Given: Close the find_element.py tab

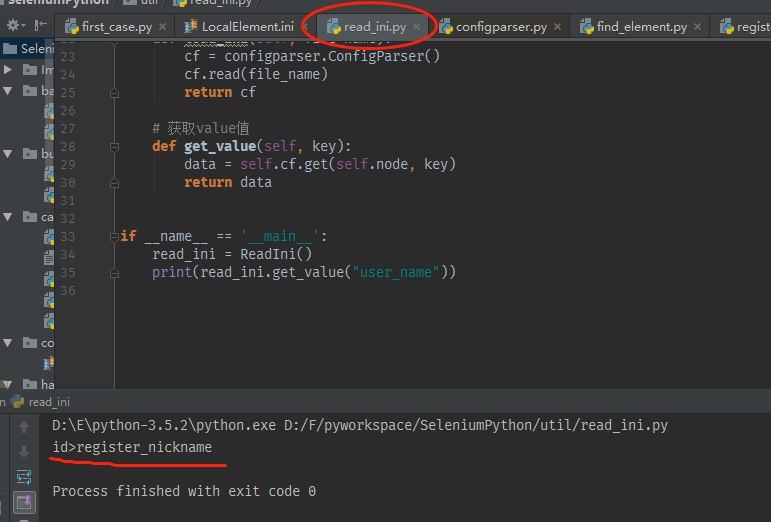Looking at the screenshot, I should click(x=697, y=27).
